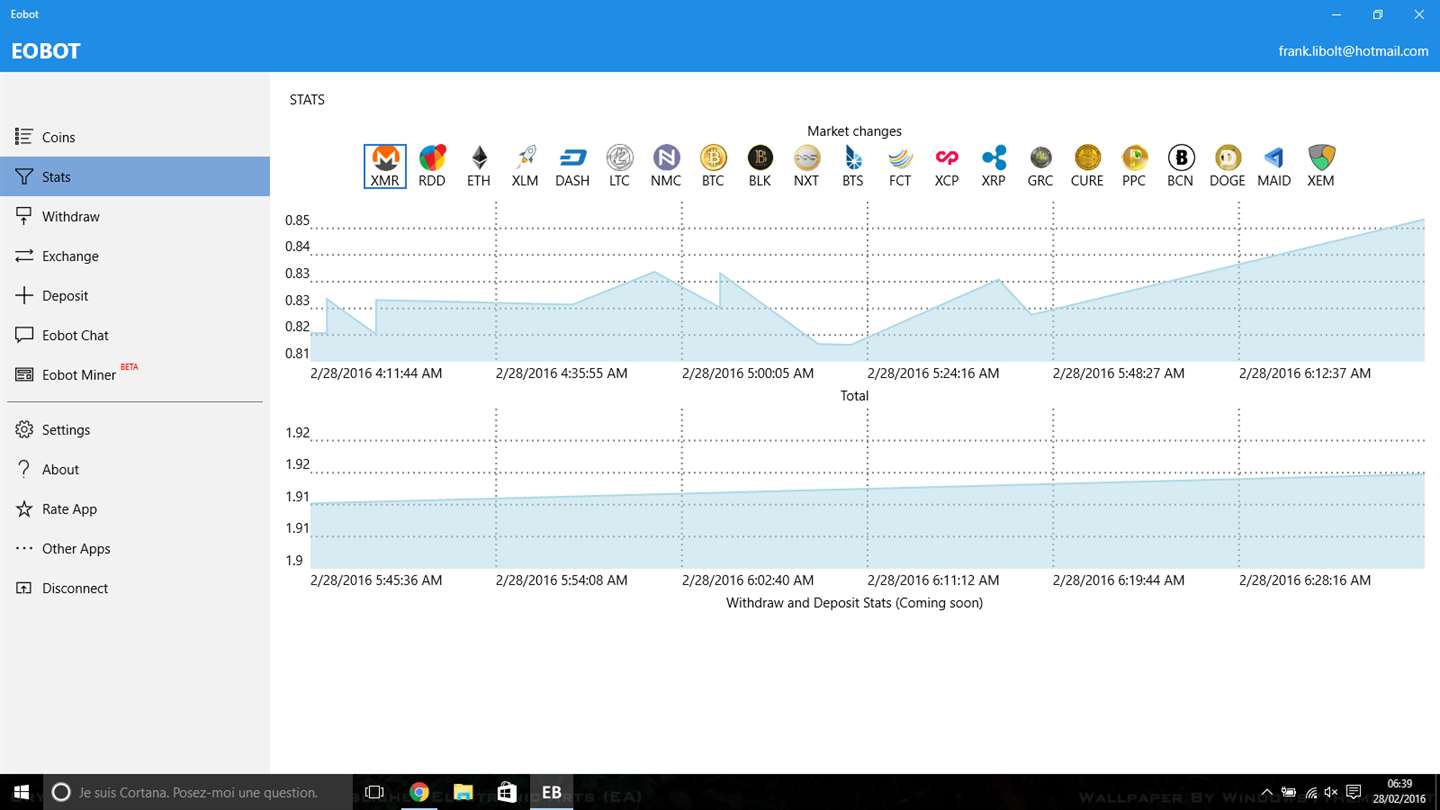1440x810 pixels.
Task: Select the DOGE coin icon
Action: [x=1227, y=166]
